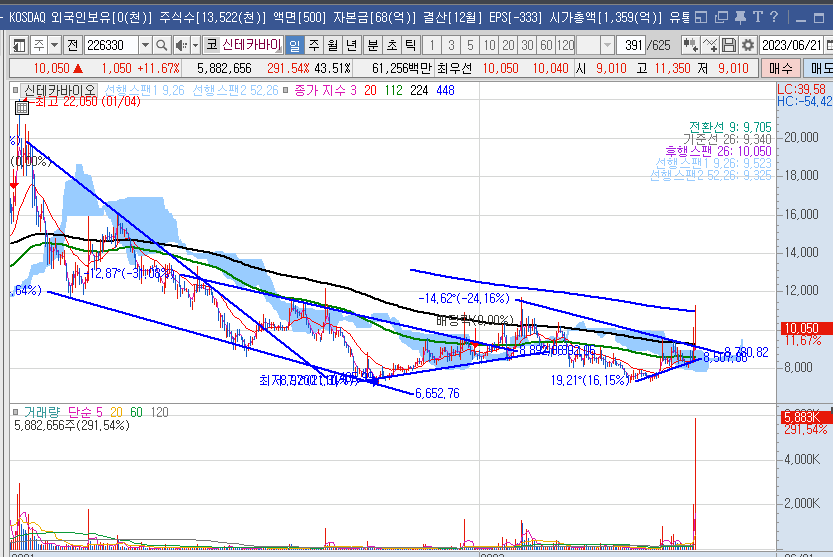The image size is (833, 557).
Task: Select the 10 interval button
Action: click(x=489, y=45)
